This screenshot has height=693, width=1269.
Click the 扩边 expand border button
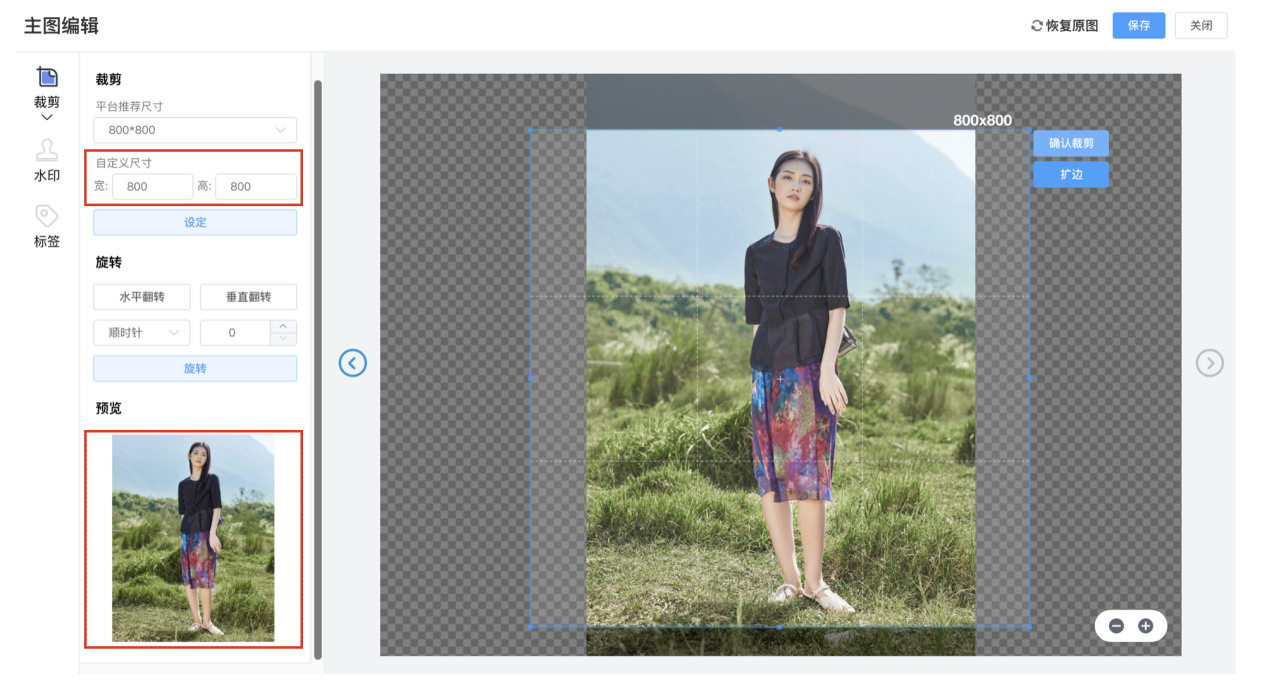pyautogui.click(x=1071, y=175)
